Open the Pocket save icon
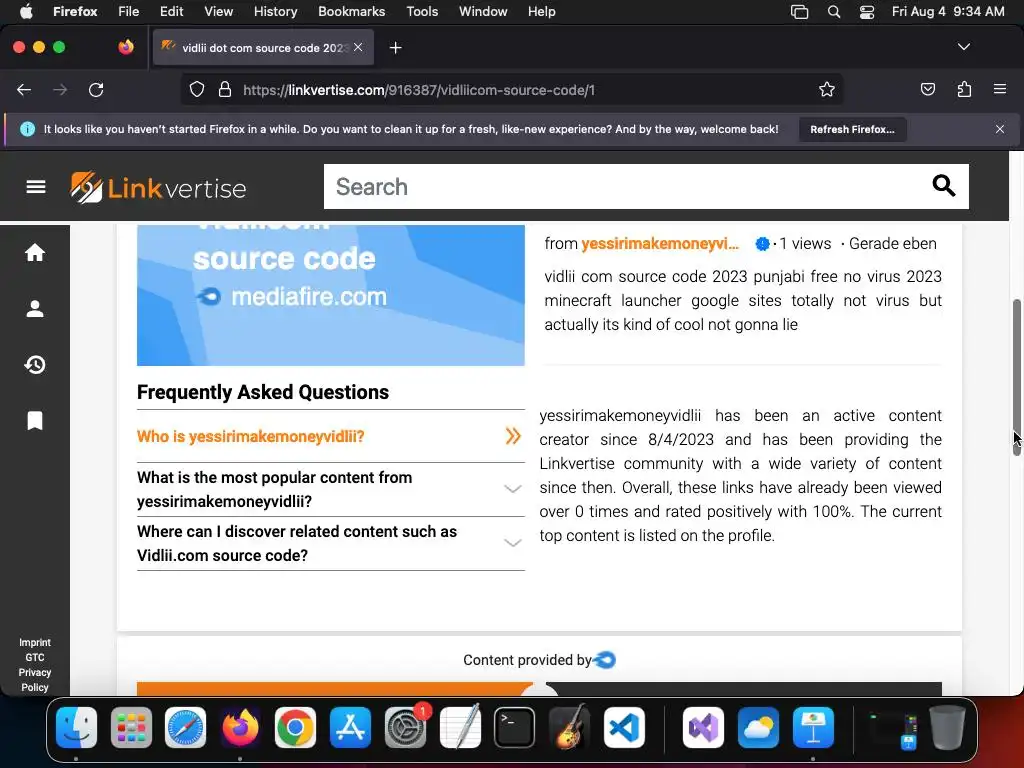The image size is (1024, 768). 927,89
